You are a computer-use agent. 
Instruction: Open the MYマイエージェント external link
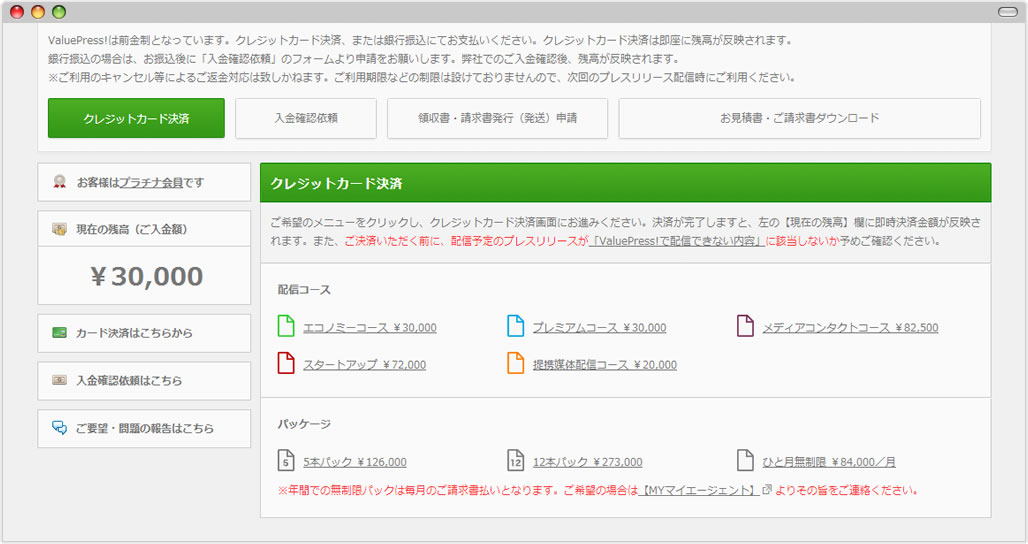click(x=697, y=490)
